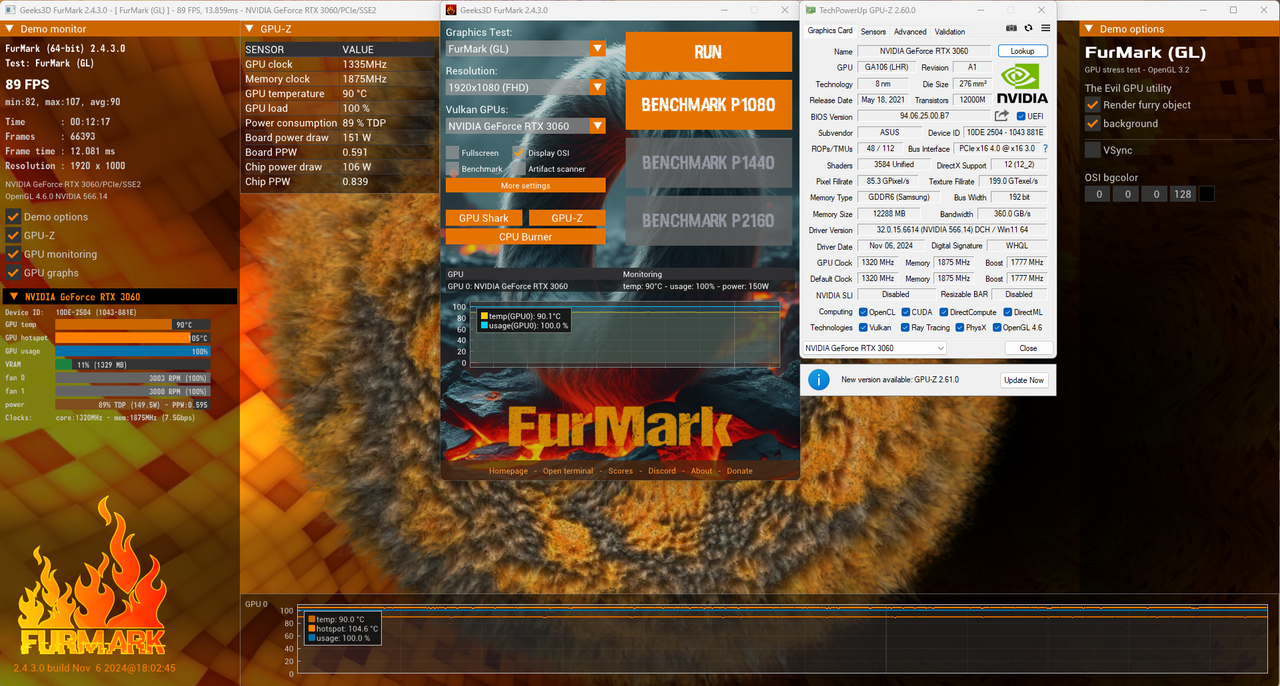Click the GPU temperature 90 °C value

(355, 94)
